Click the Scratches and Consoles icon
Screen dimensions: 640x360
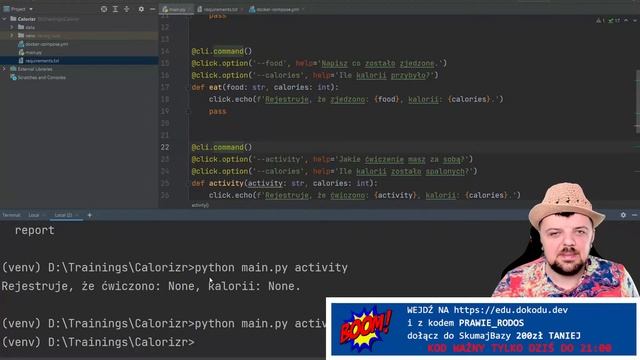tap(13, 77)
